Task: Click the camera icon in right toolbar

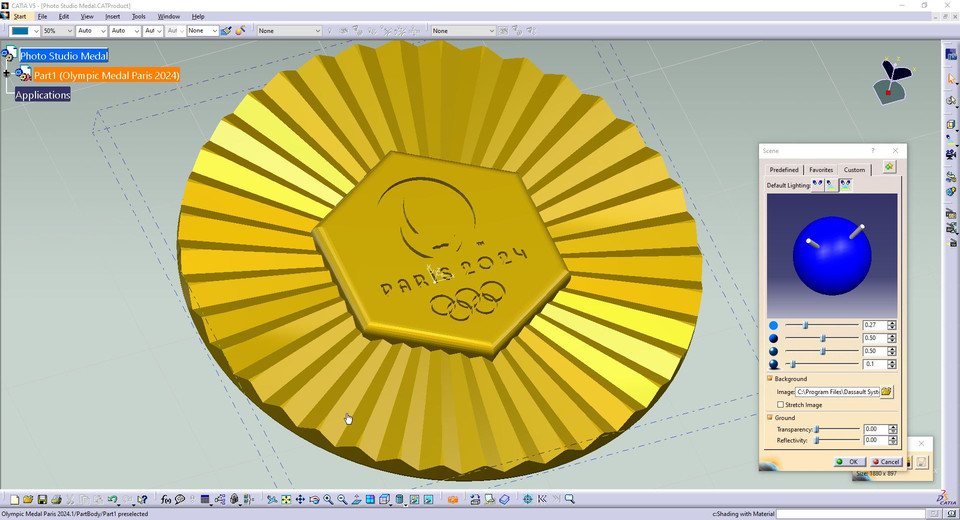Action: (951, 153)
